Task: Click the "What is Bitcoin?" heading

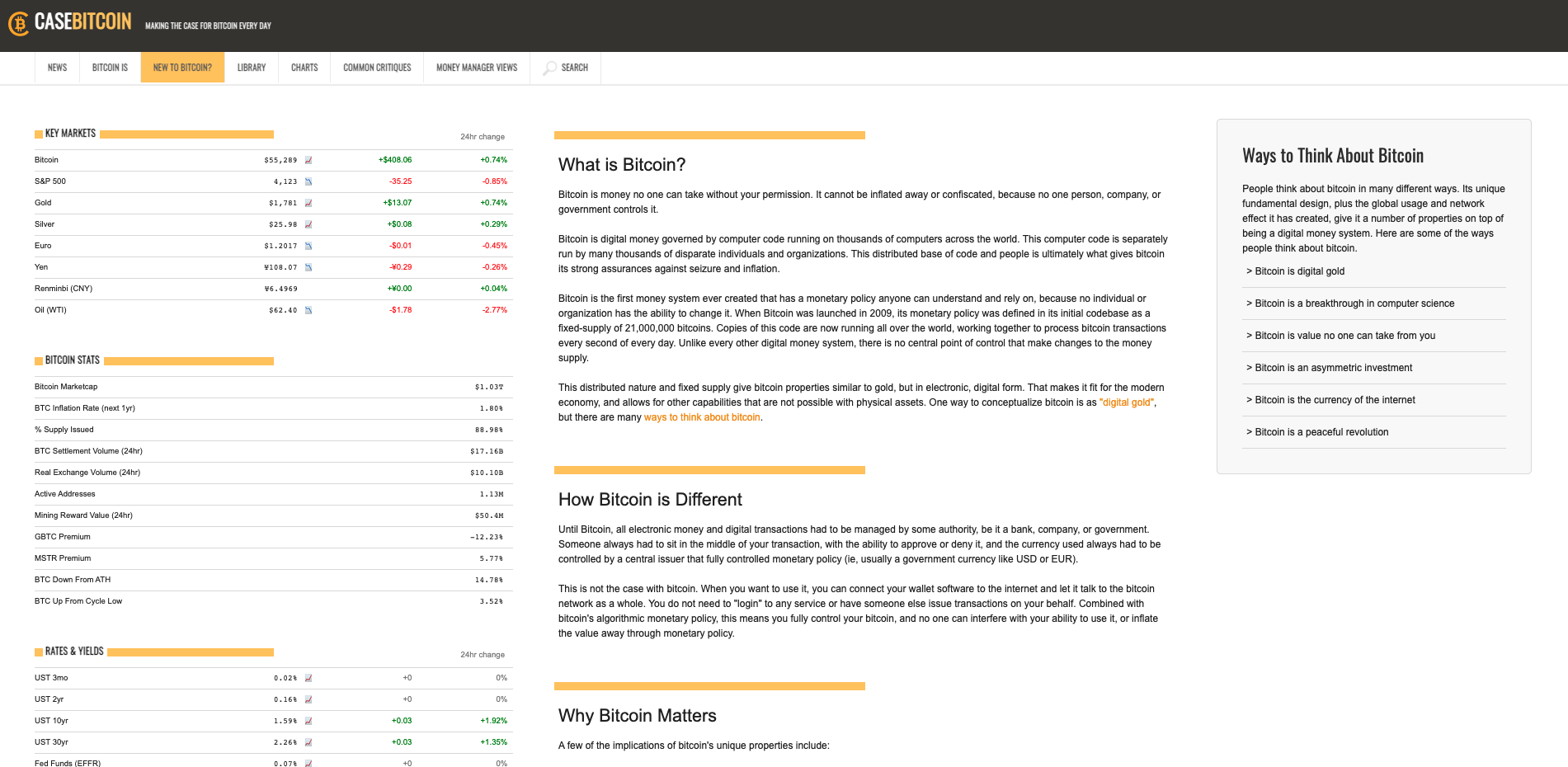Action: pos(622,165)
